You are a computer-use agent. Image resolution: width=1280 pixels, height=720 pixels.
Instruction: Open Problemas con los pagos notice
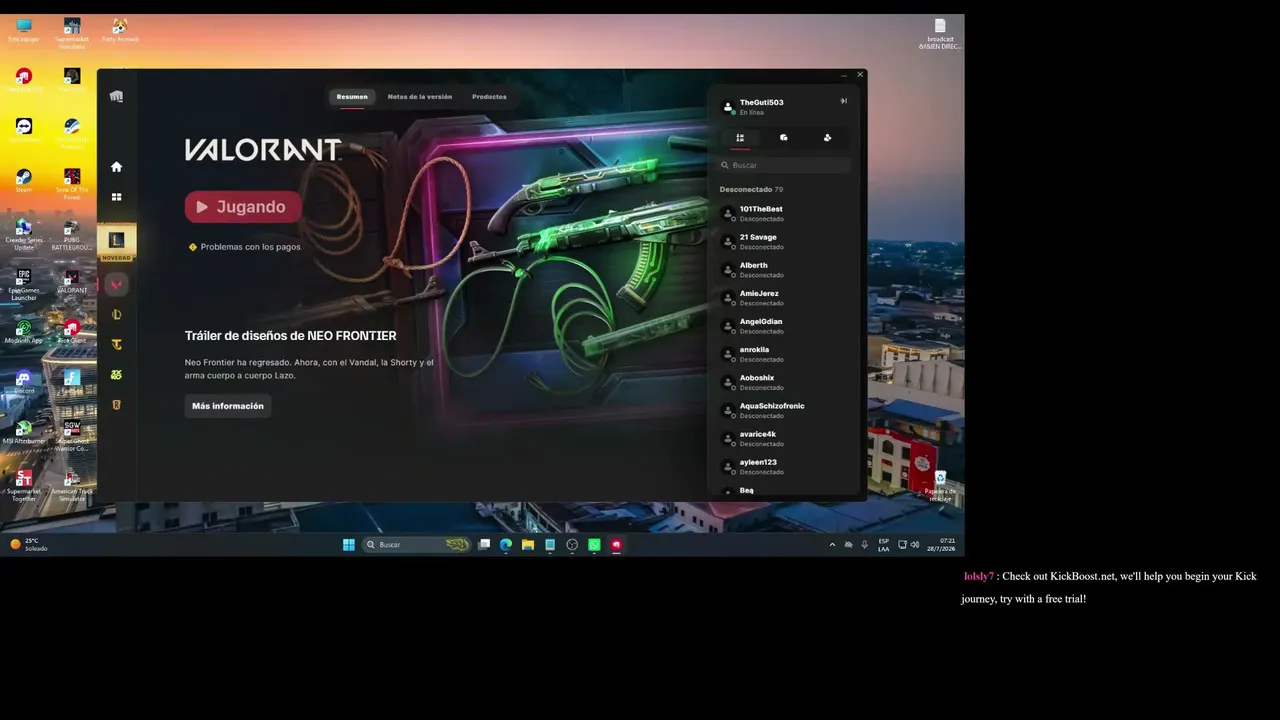click(x=245, y=247)
